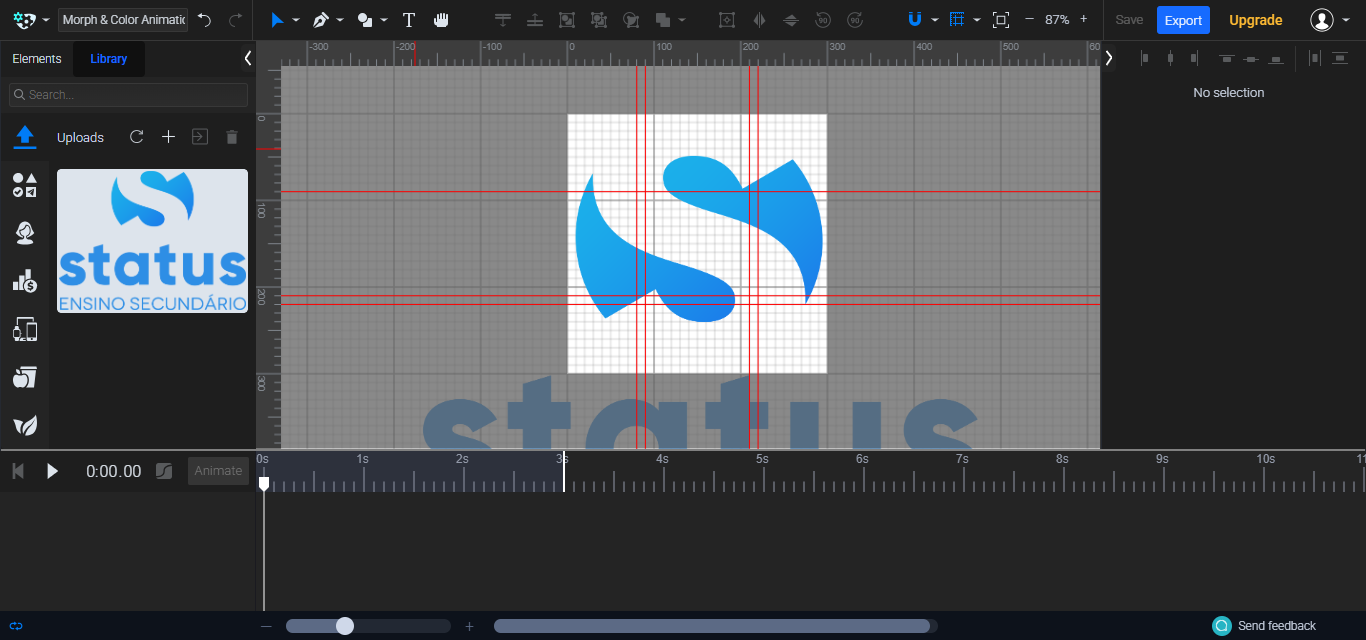
Task: Select the Pen tool
Action: click(322, 19)
